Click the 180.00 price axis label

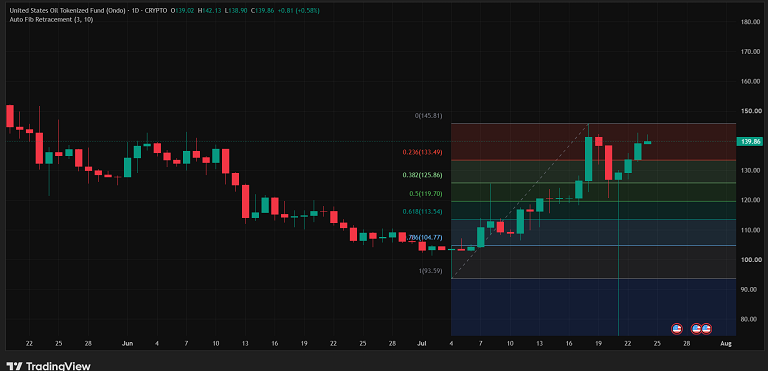point(751,22)
